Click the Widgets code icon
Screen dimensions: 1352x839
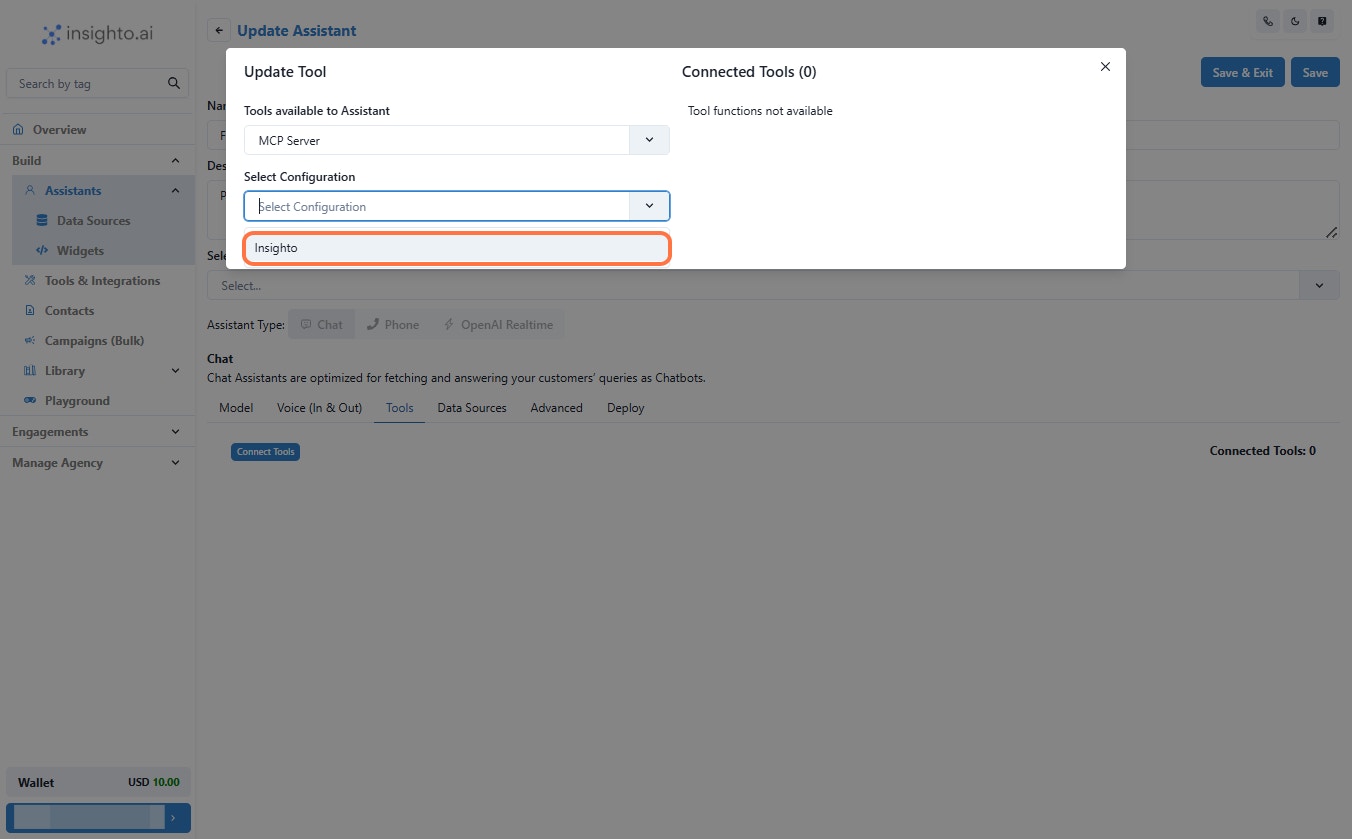(42, 251)
